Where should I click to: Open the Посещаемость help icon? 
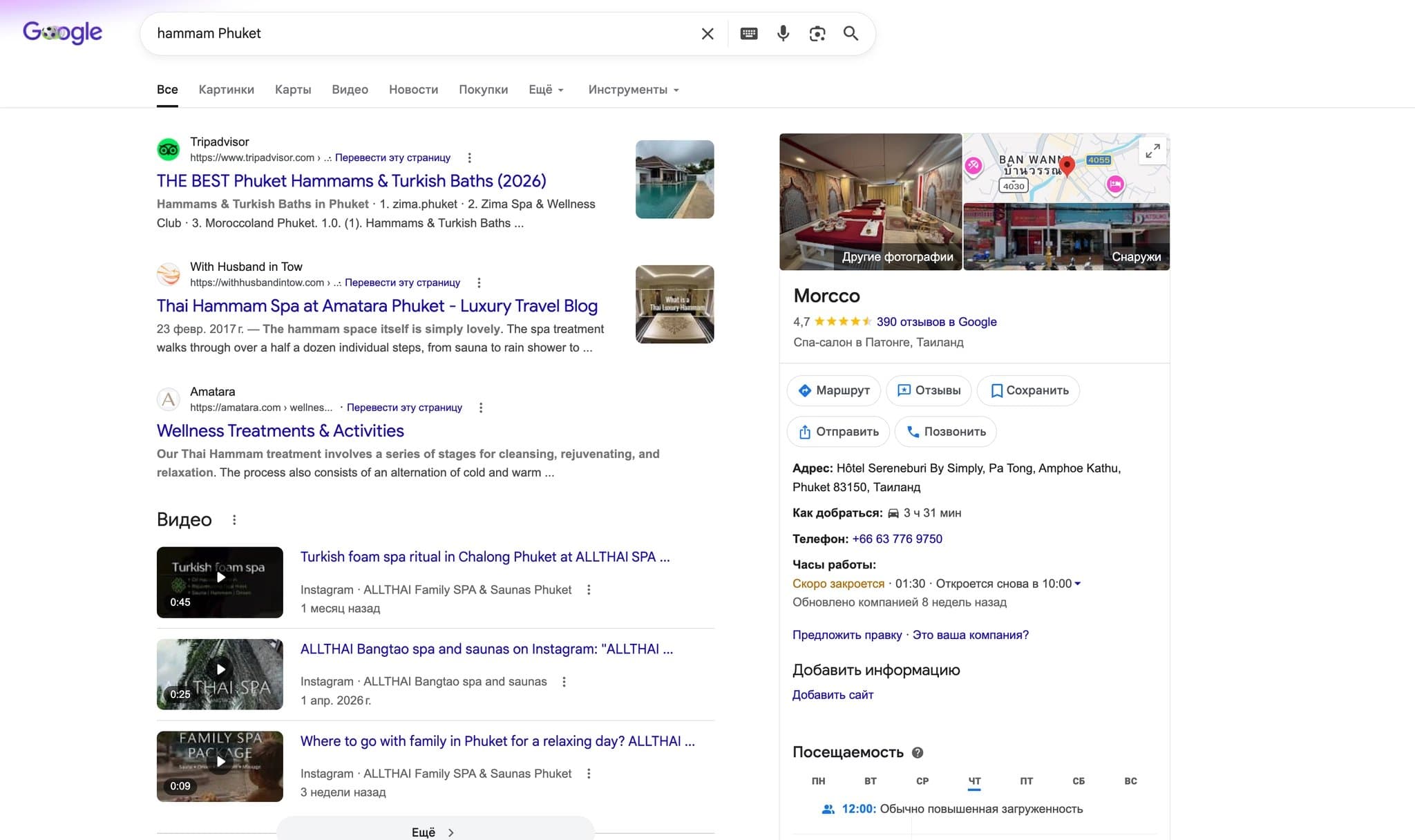click(918, 753)
